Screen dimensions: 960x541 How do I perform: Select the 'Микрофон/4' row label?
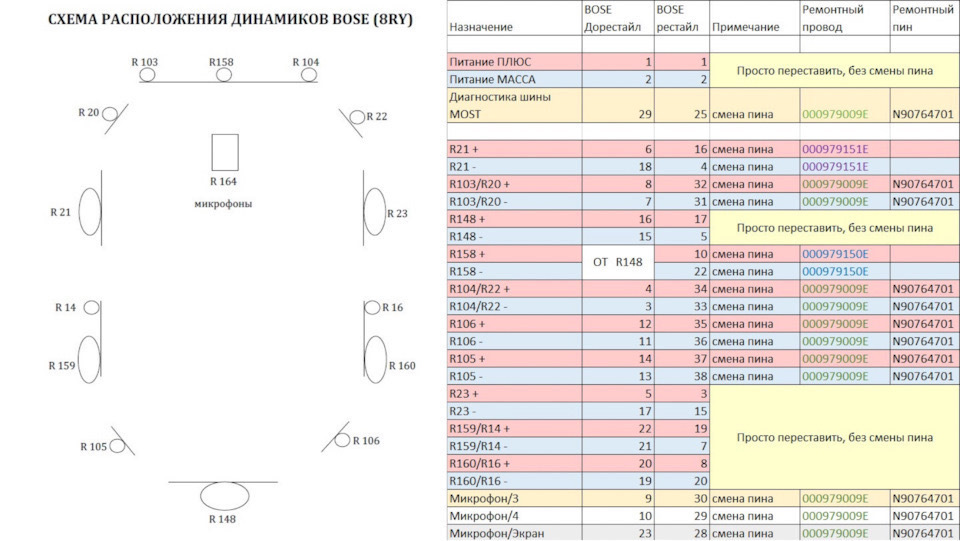coord(484,516)
